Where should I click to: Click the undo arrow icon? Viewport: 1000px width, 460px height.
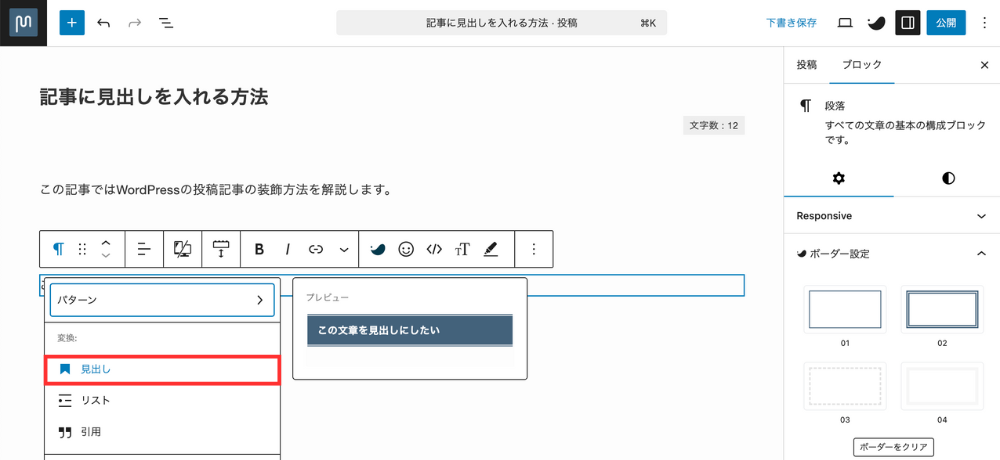point(104,22)
